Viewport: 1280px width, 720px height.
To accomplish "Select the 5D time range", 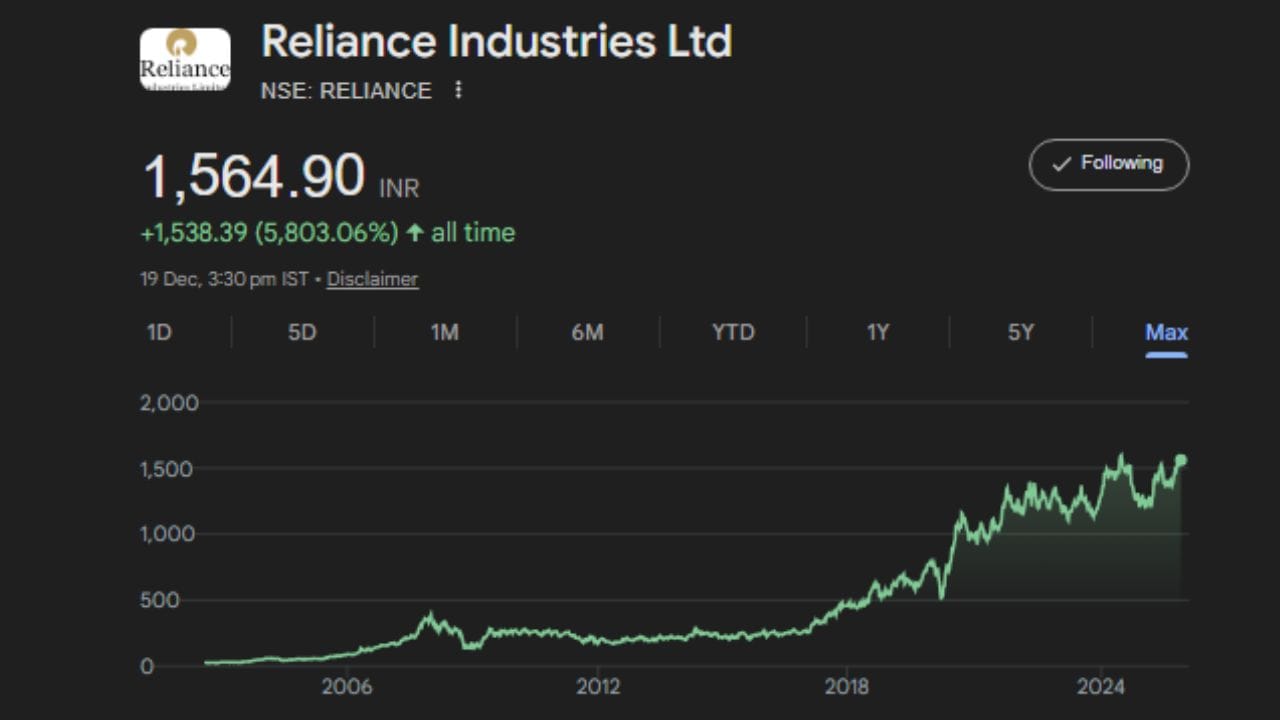I will click(302, 332).
